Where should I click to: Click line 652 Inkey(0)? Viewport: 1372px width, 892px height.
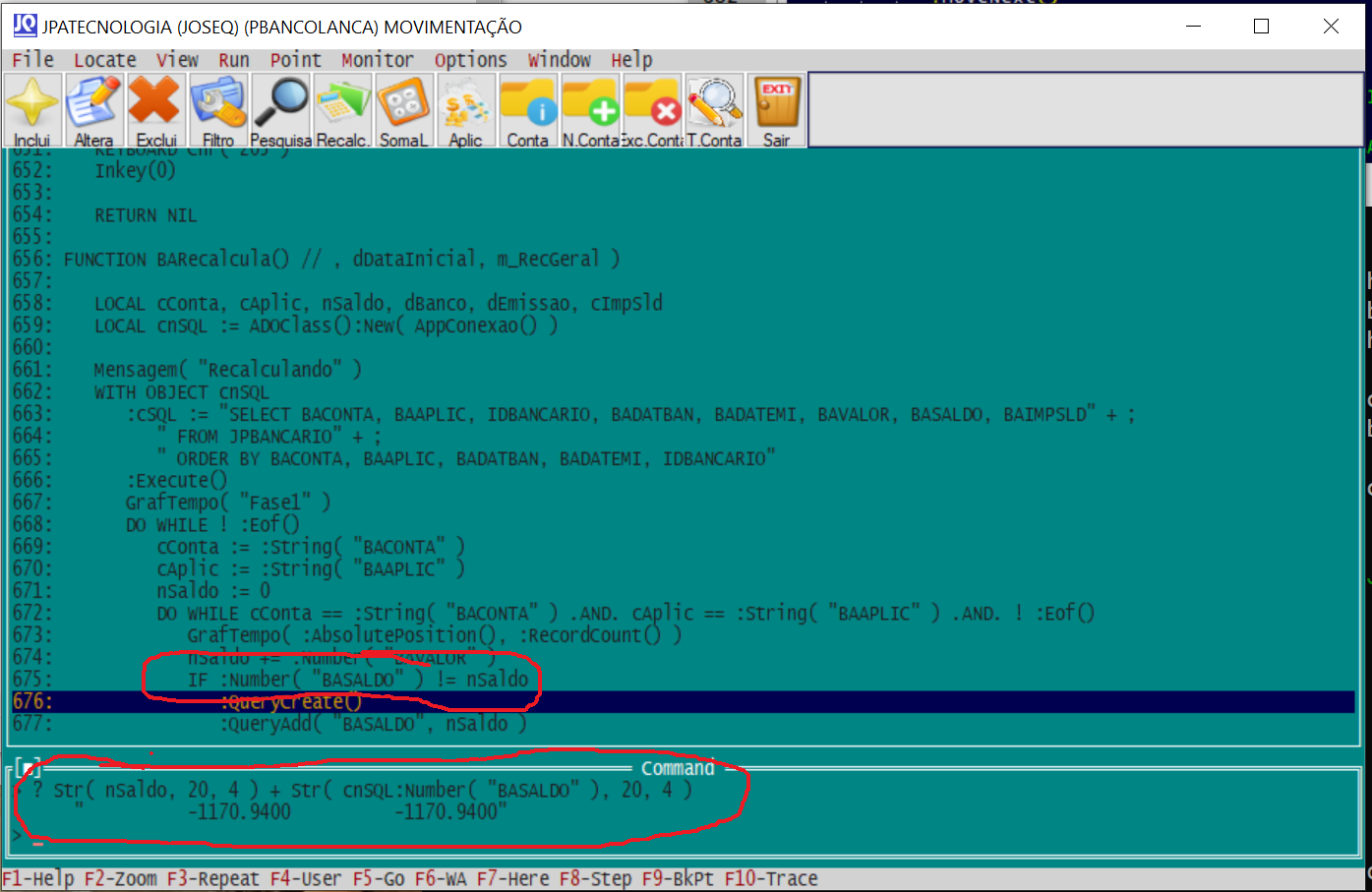pyautogui.click(x=135, y=171)
